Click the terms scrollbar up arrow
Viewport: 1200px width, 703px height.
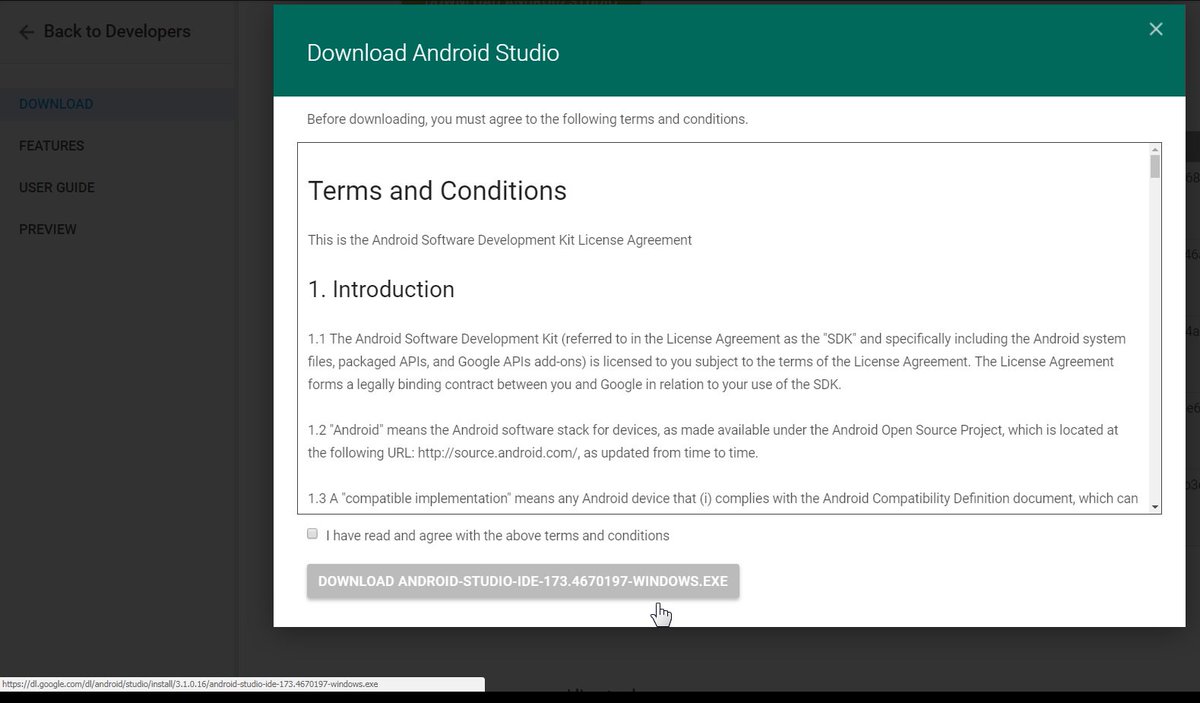1155,149
